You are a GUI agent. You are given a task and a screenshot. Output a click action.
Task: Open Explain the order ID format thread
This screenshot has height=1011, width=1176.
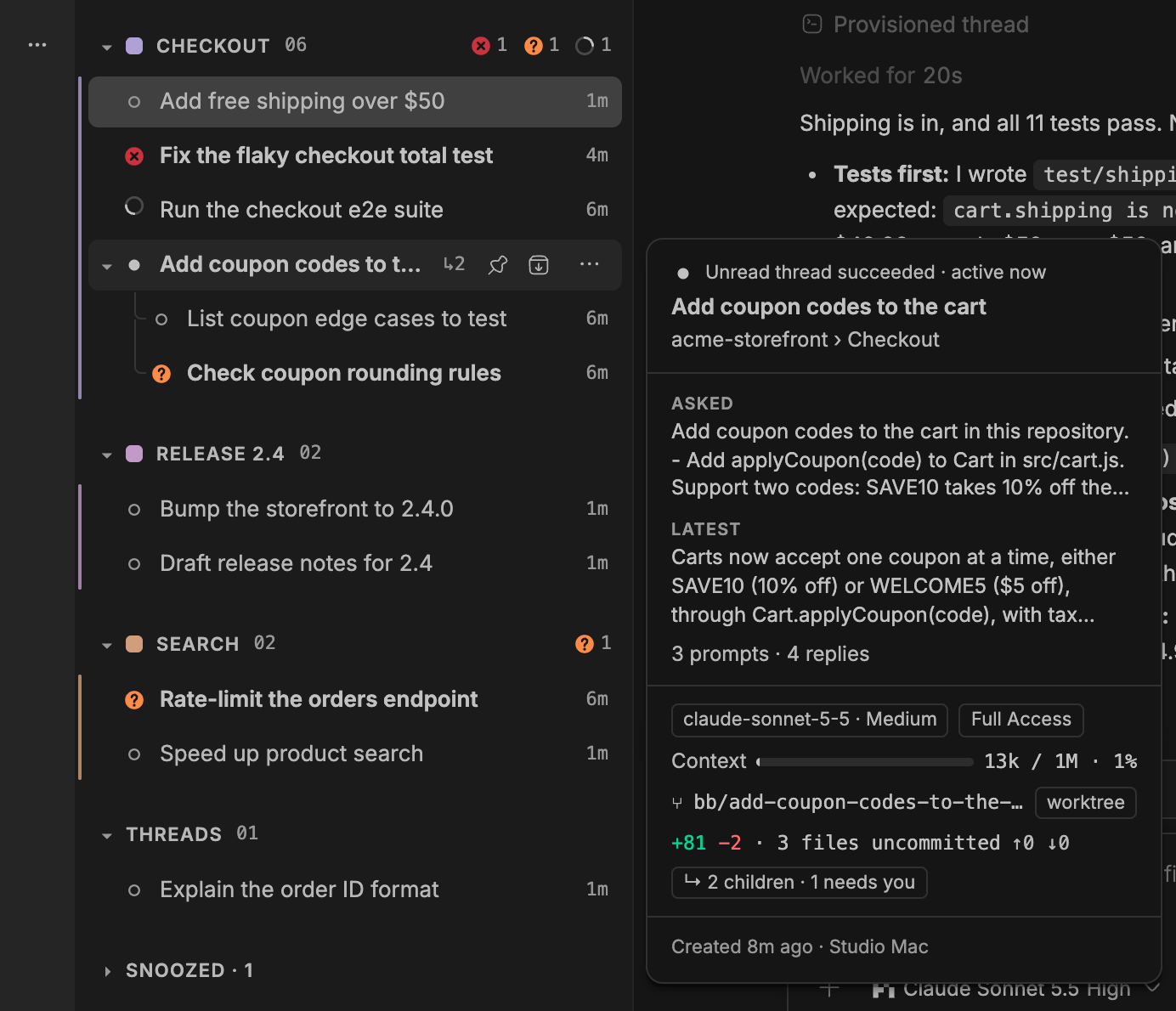(x=355, y=890)
